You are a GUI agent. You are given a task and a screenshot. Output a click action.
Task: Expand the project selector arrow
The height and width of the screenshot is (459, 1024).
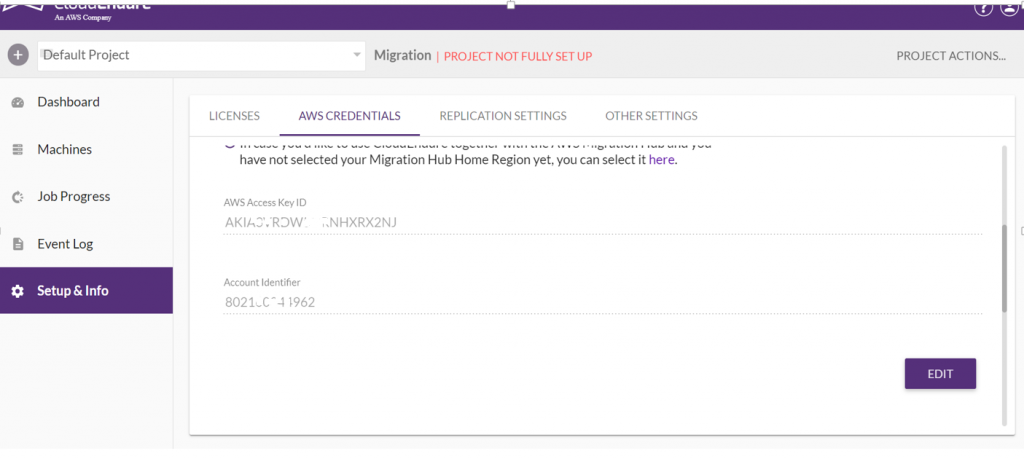click(x=357, y=55)
